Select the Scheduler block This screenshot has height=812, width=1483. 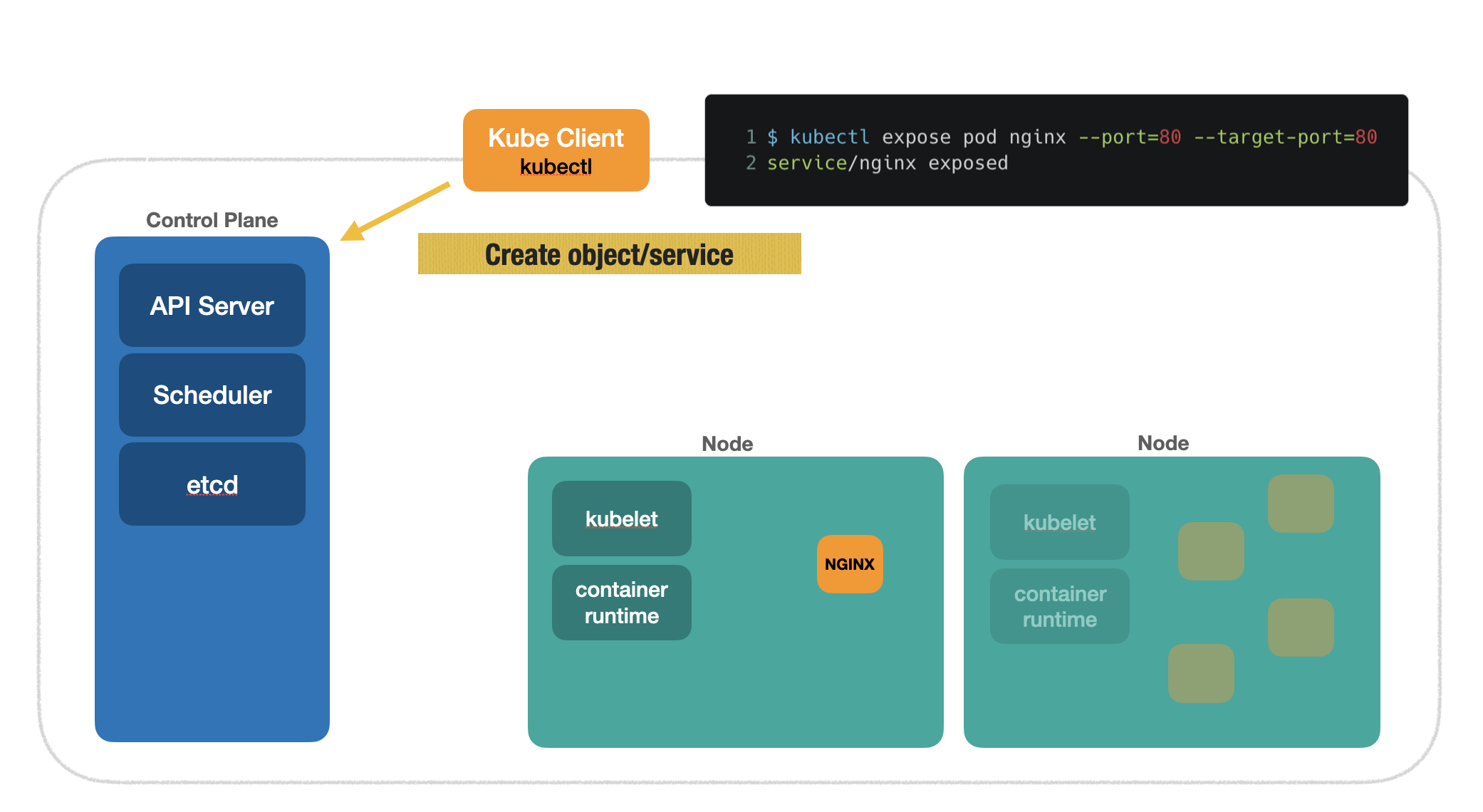click(x=212, y=395)
